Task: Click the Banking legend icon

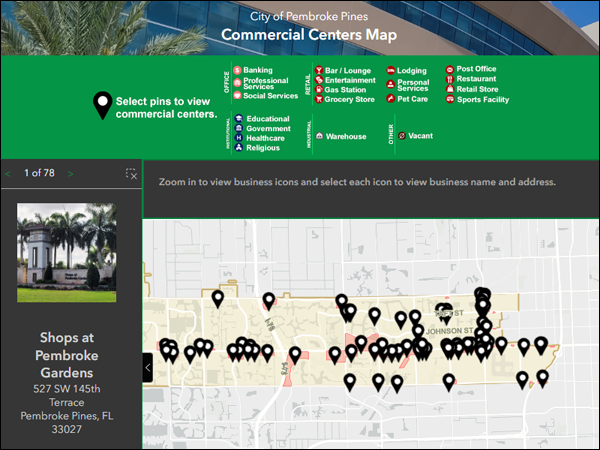Action: [x=238, y=71]
